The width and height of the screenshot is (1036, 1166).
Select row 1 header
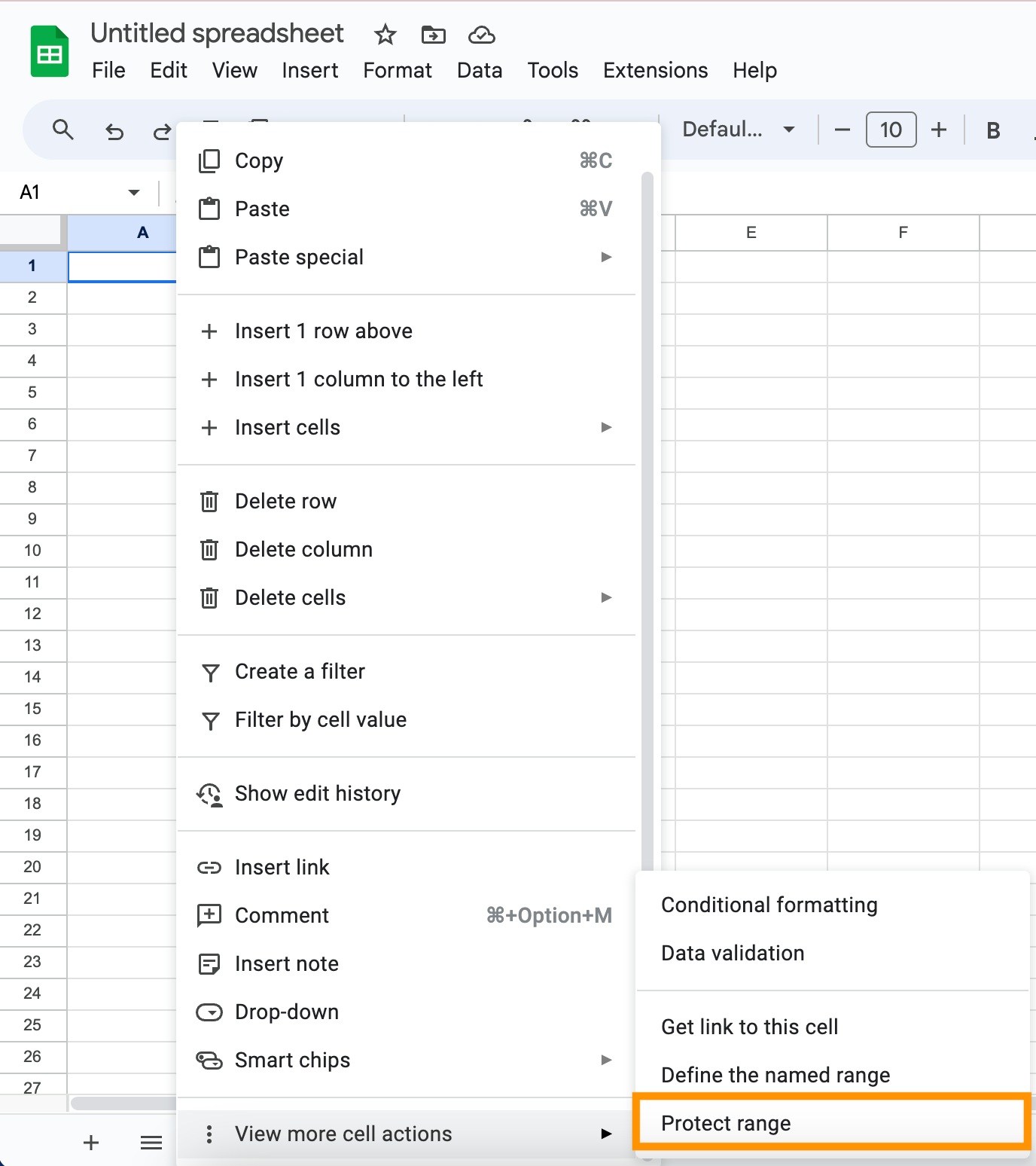32,266
